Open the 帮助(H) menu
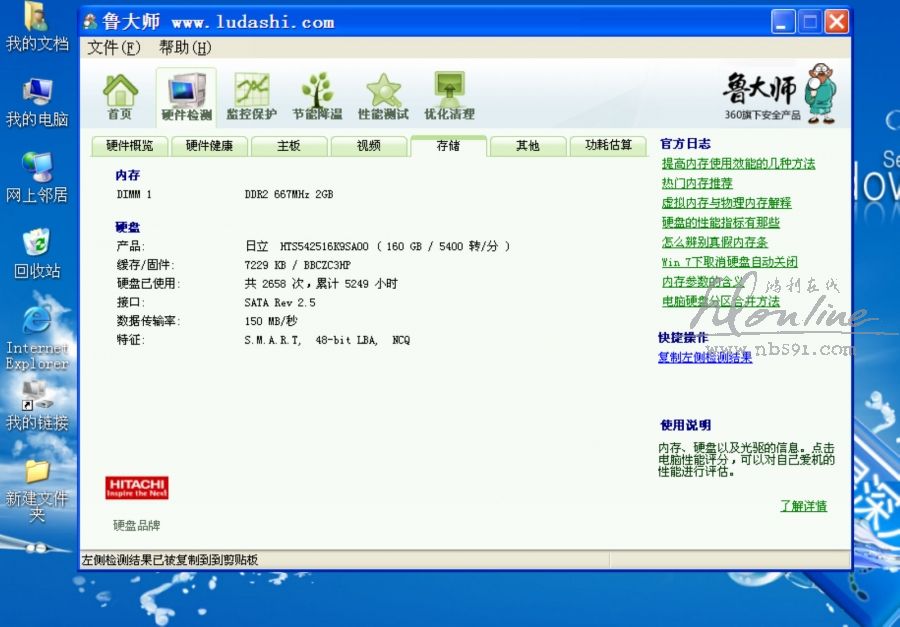This screenshot has width=900, height=627. (x=185, y=48)
